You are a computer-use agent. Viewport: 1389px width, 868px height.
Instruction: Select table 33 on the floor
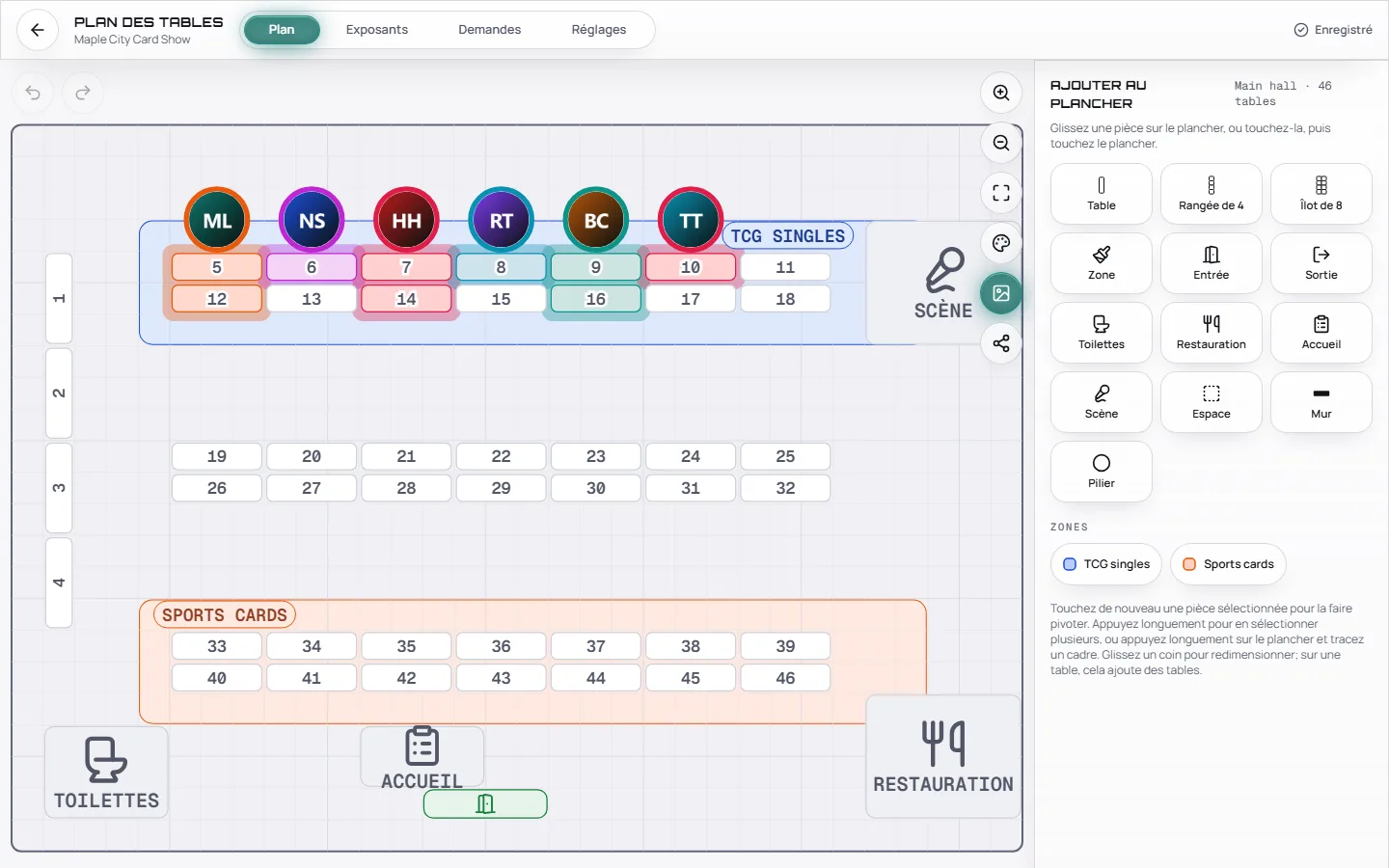[217, 646]
